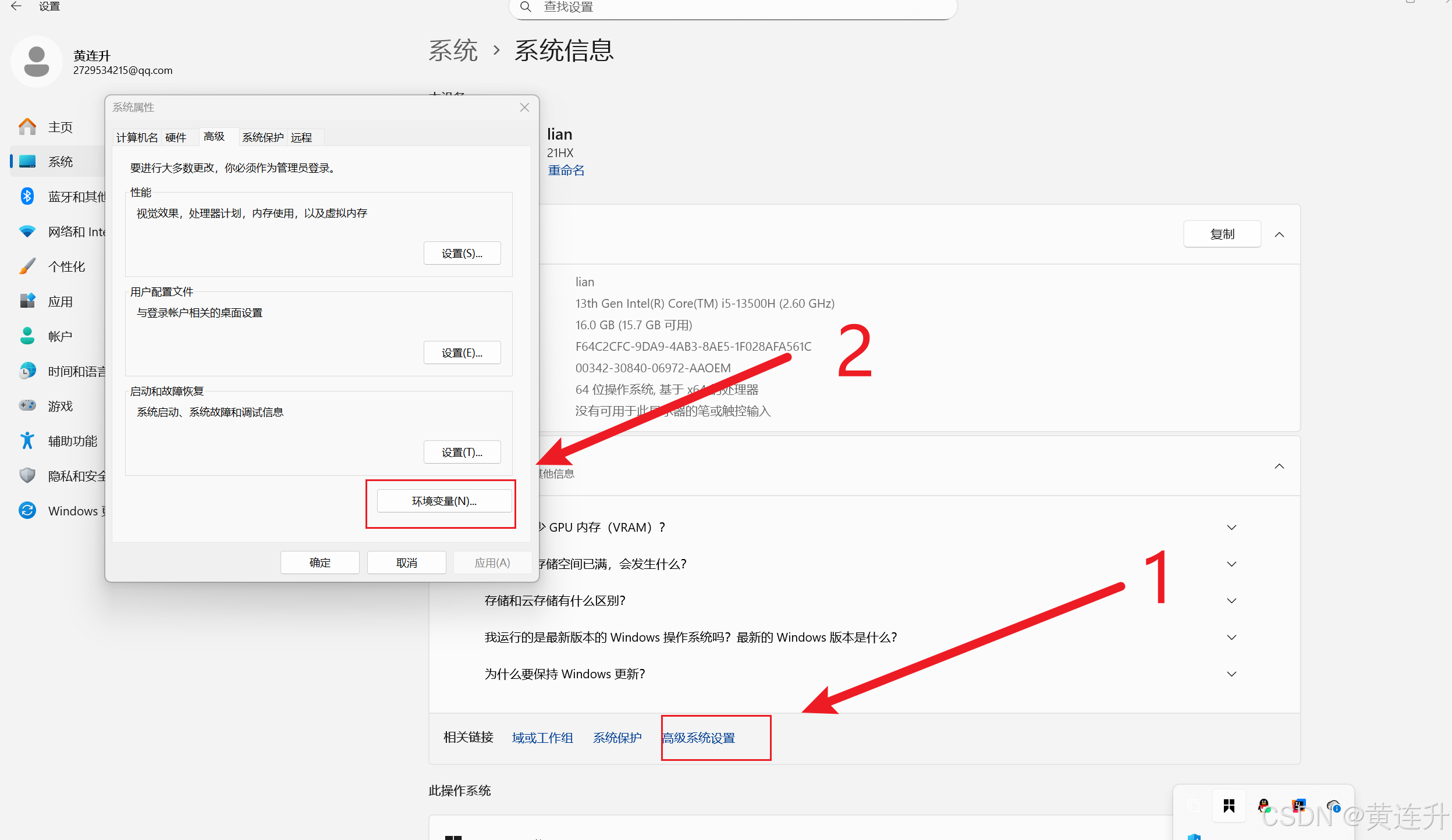
Task: Click the text 要进行大多数更改，你必须作为管理员登录。
Action: (x=233, y=168)
